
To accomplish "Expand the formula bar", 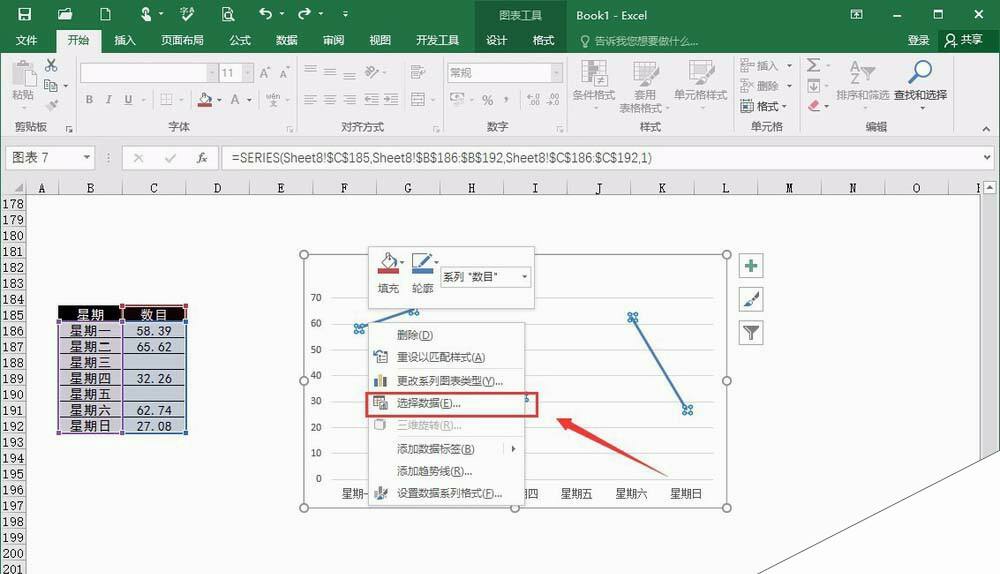I will coord(987,157).
